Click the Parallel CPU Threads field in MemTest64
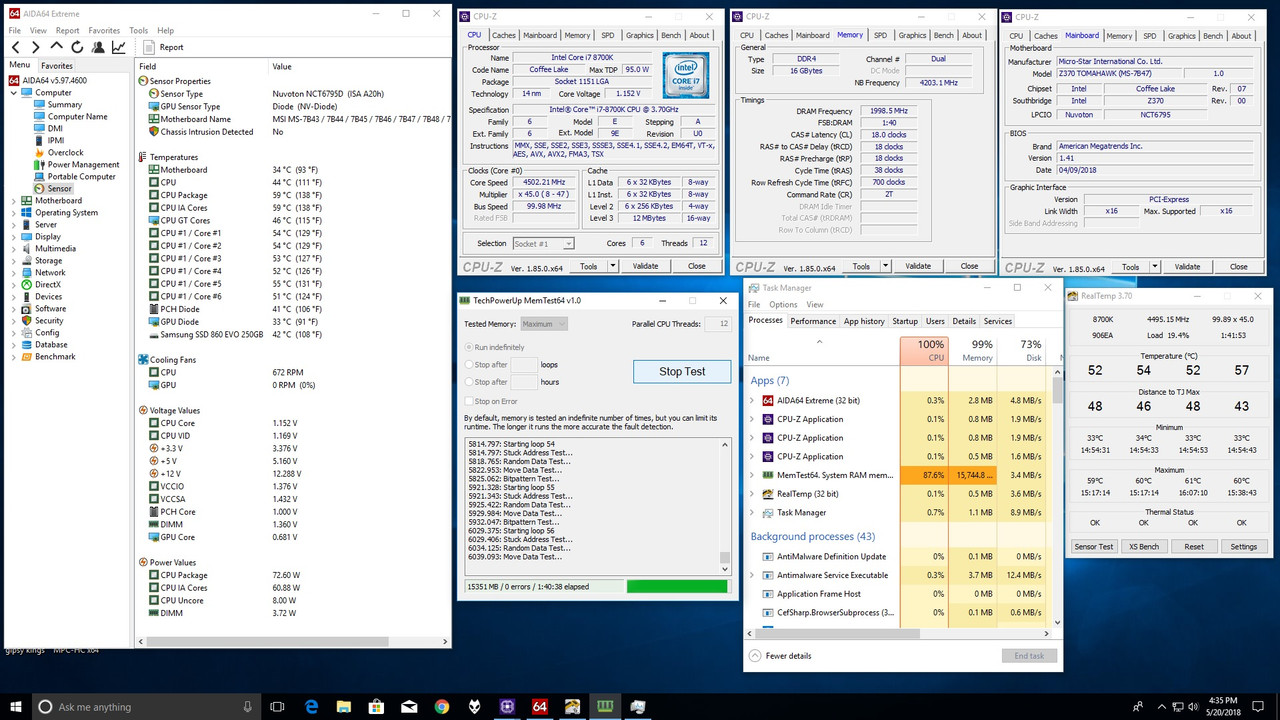Screen dimensions: 1280x720 718,324
